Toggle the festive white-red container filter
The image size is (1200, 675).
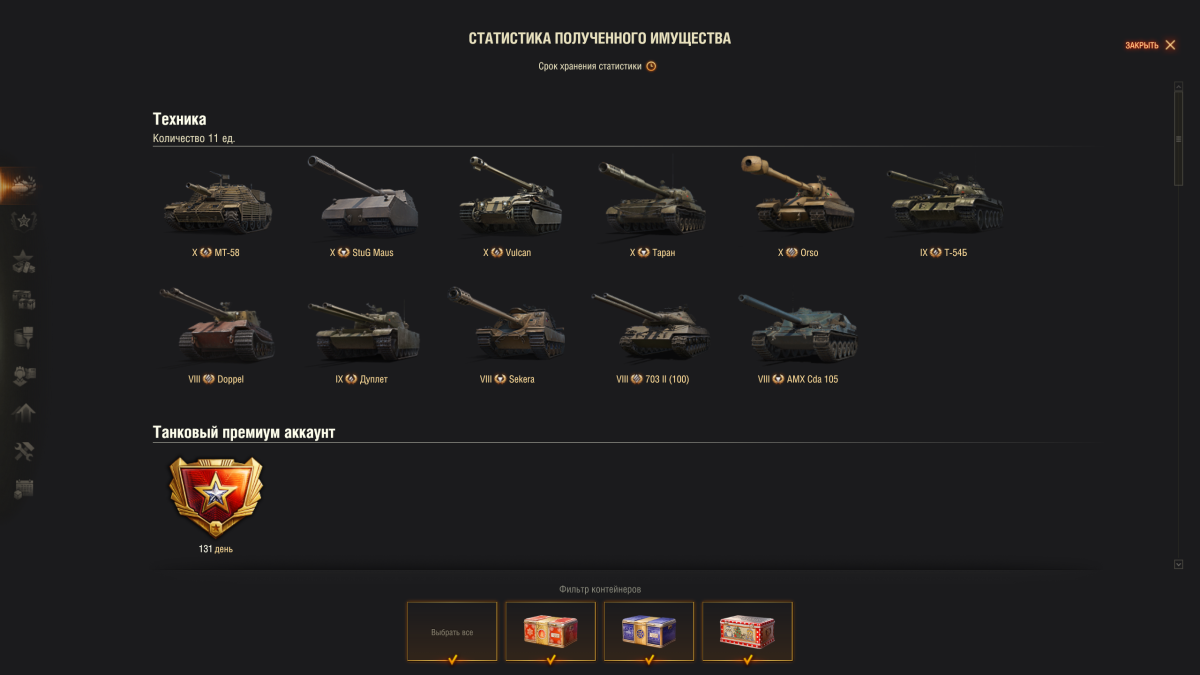(747, 631)
